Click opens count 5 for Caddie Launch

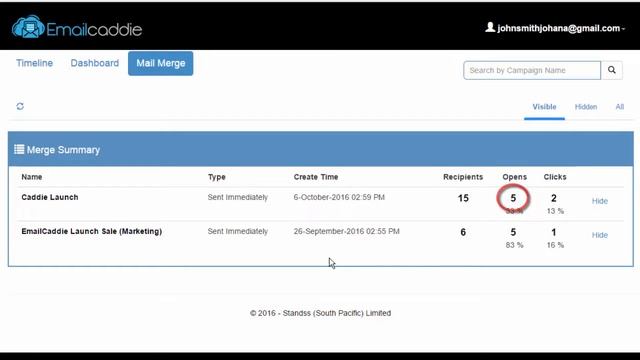513,198
